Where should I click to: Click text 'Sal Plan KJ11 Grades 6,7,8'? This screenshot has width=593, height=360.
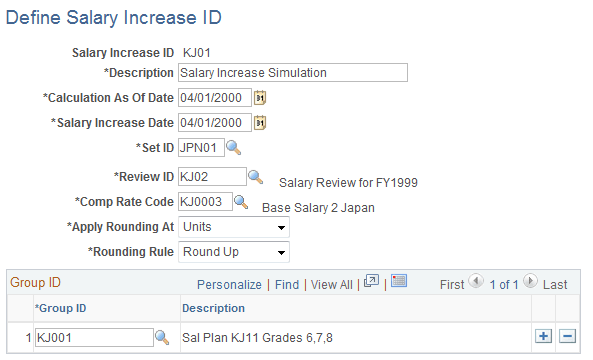[x=257, y=337]
